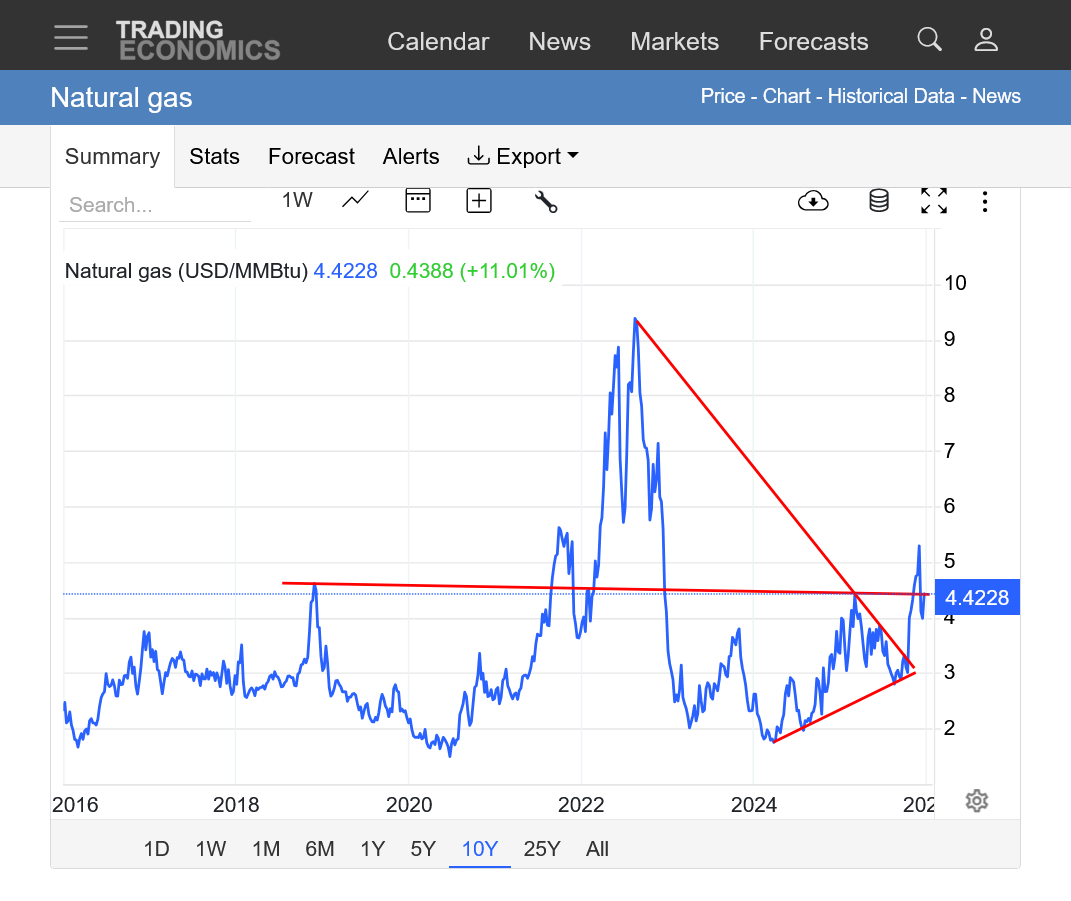Click the search magnifier icon in header
This screenshot has width=1071, height=901.
click(929, 39)
